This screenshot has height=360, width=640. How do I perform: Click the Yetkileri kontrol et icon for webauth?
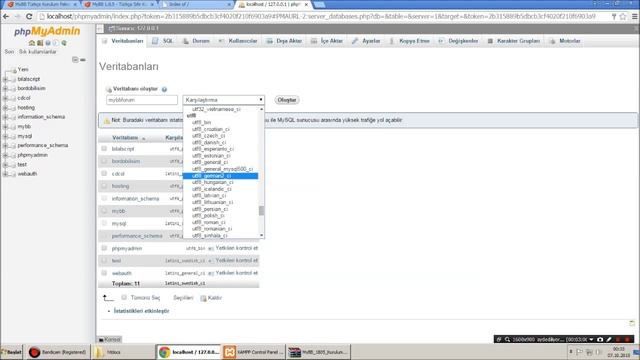[211, 273]
